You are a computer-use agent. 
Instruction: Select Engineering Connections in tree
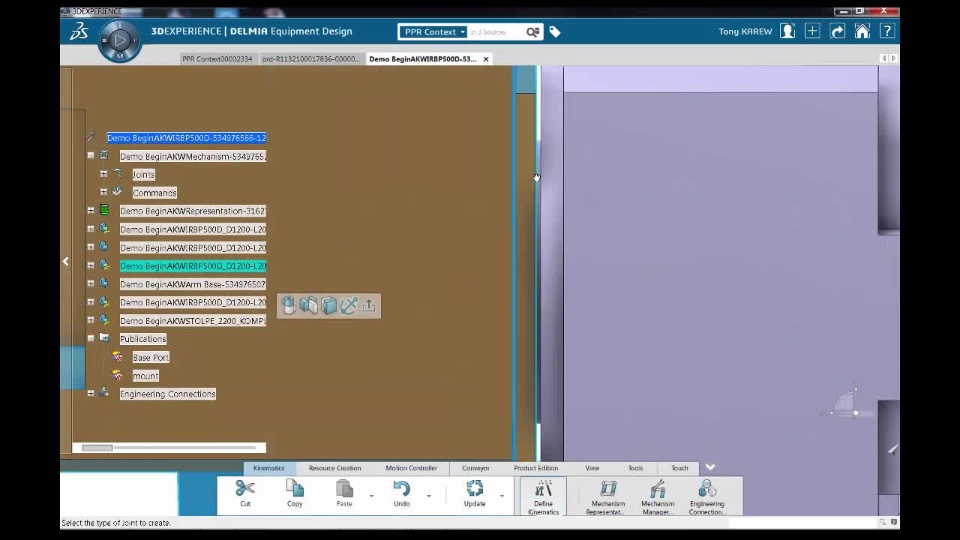(168, 394)
